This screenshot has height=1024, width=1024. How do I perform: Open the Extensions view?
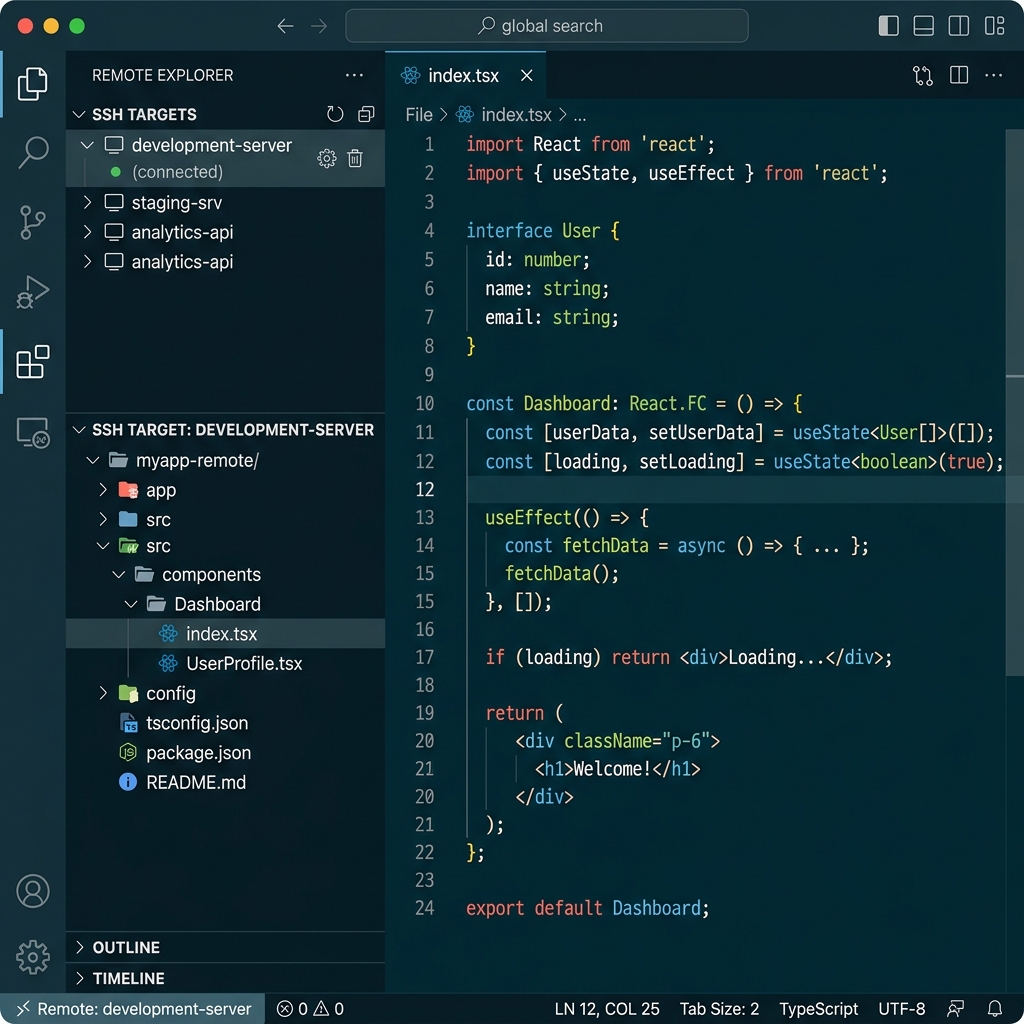tap(32, 362)
